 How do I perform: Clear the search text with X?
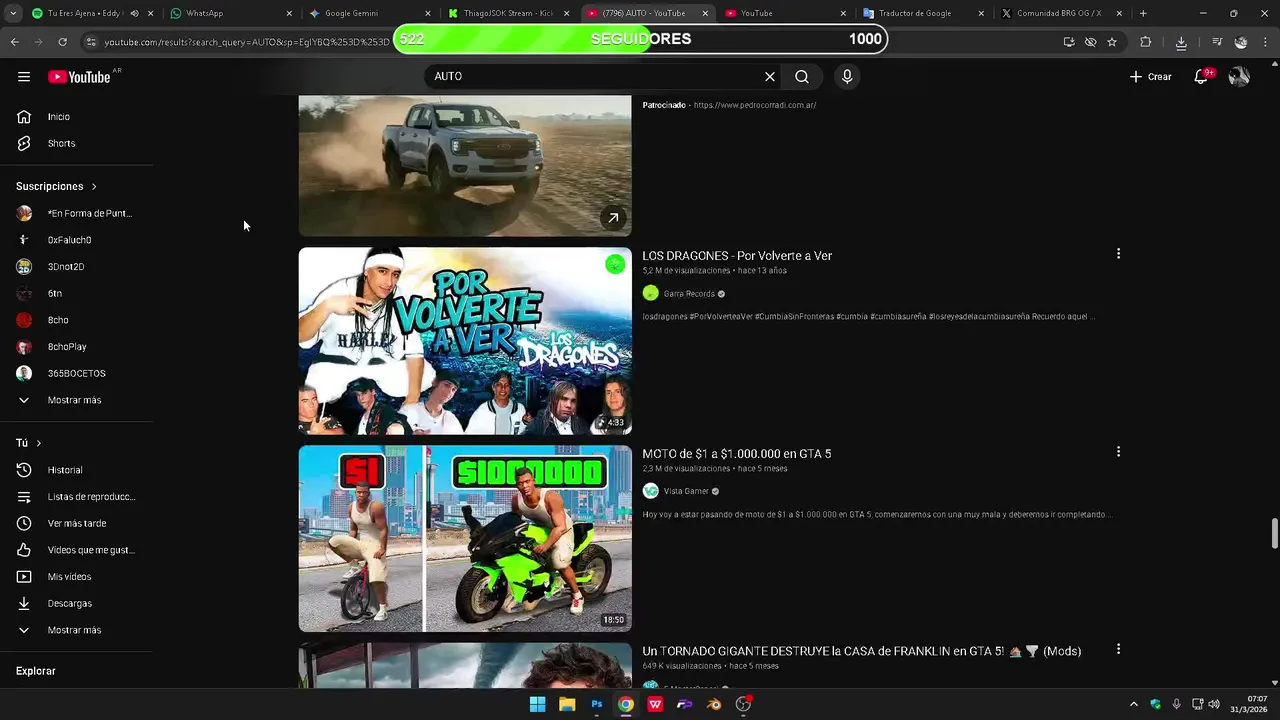click(x=770, y=76)
